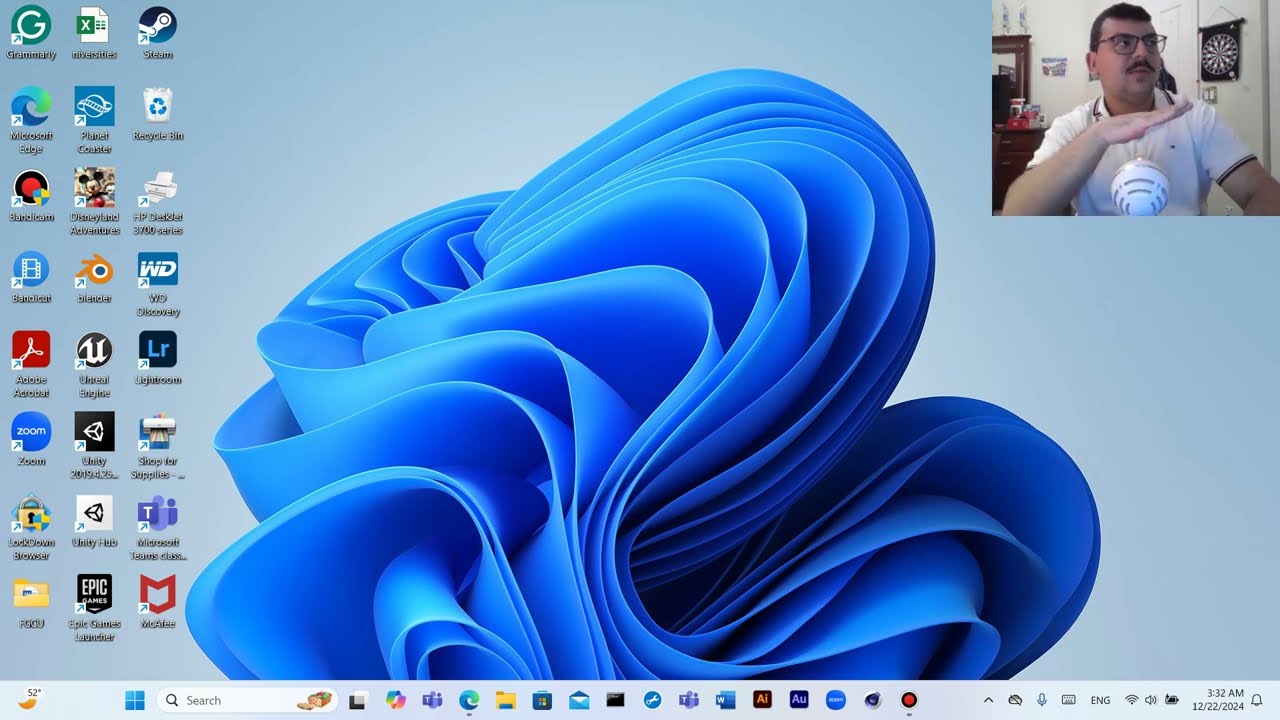1280x720 pixels.
Task: Open the clock showing 3:32 AM
Action: (x=1217, y=700)
